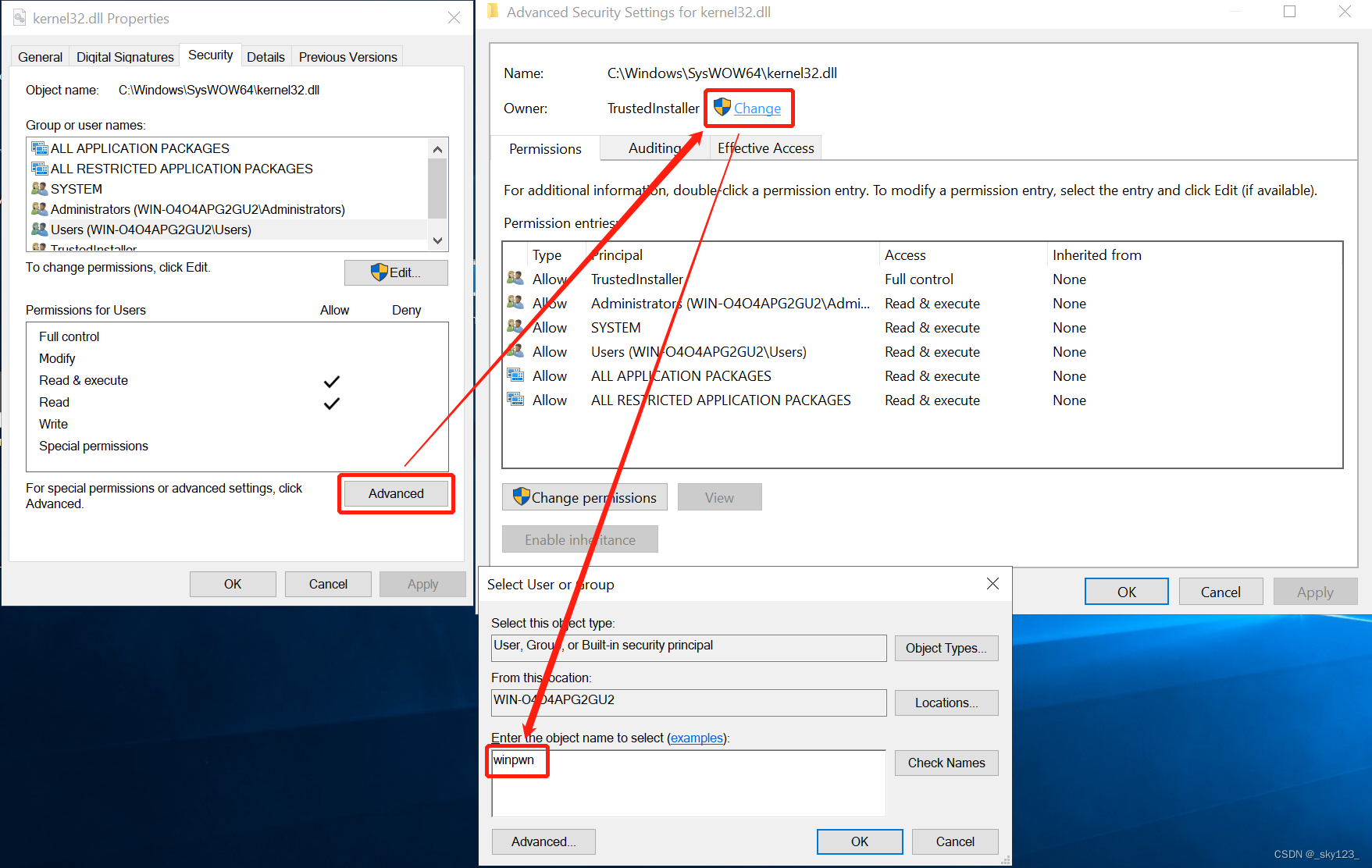Viewport: 1372px width, 868px height.
Task: Click the folder icon in Advanced Security Settings title bar
Action: [492, 12]
